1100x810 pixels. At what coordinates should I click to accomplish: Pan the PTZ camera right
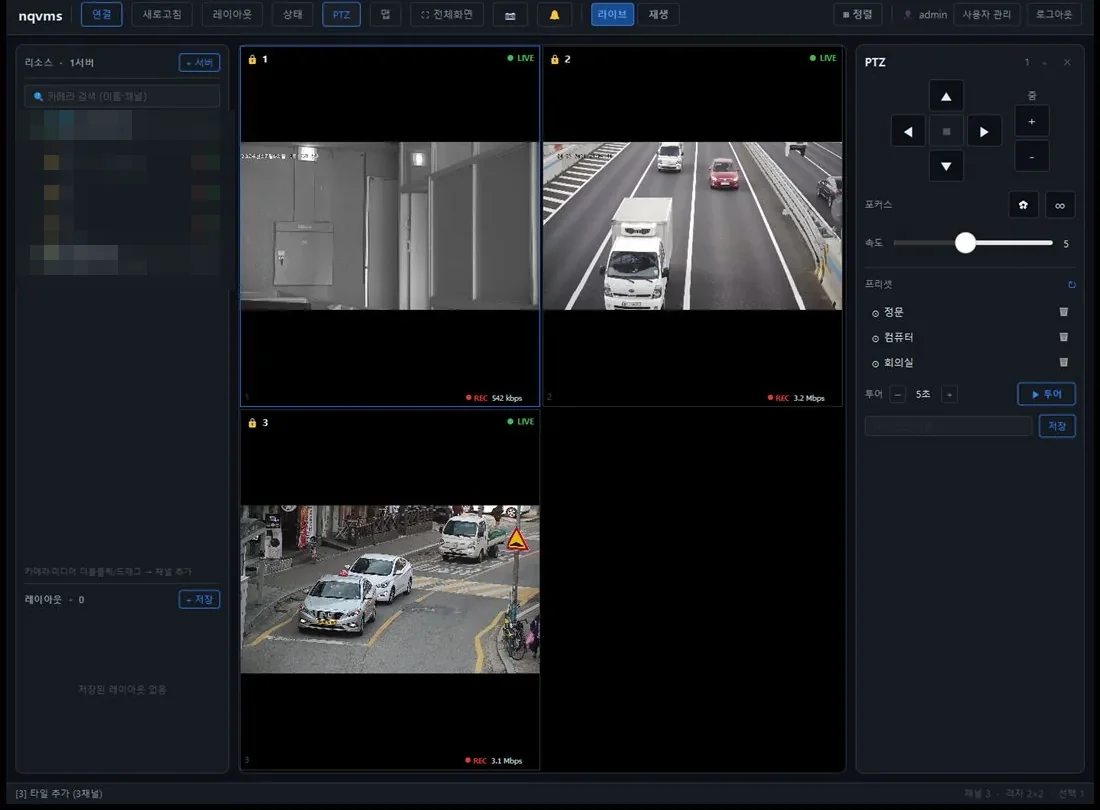point(984,132)
